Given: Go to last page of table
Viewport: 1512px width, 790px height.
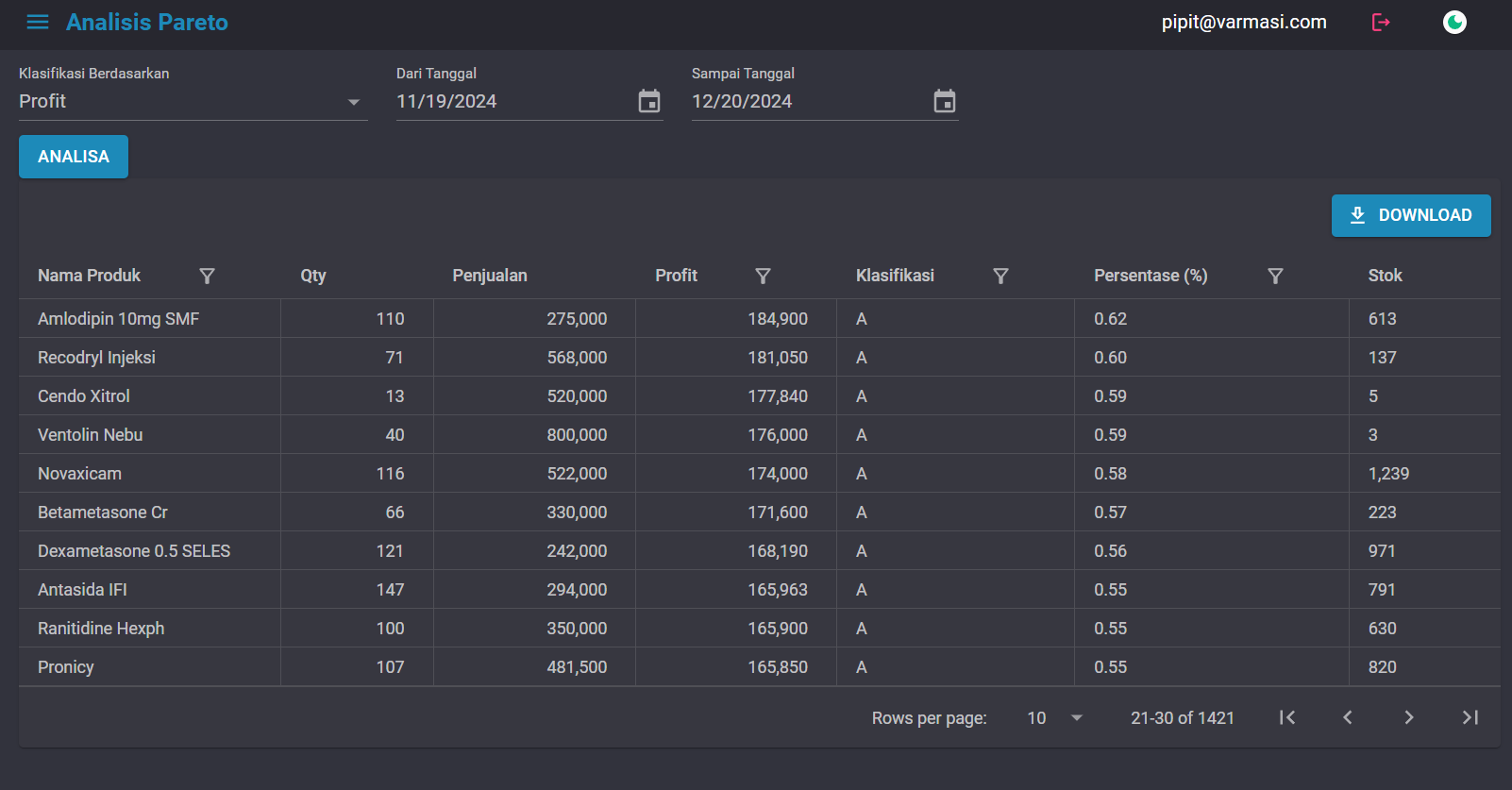Looking at the screenshot, I should (x=1470, y=717).
